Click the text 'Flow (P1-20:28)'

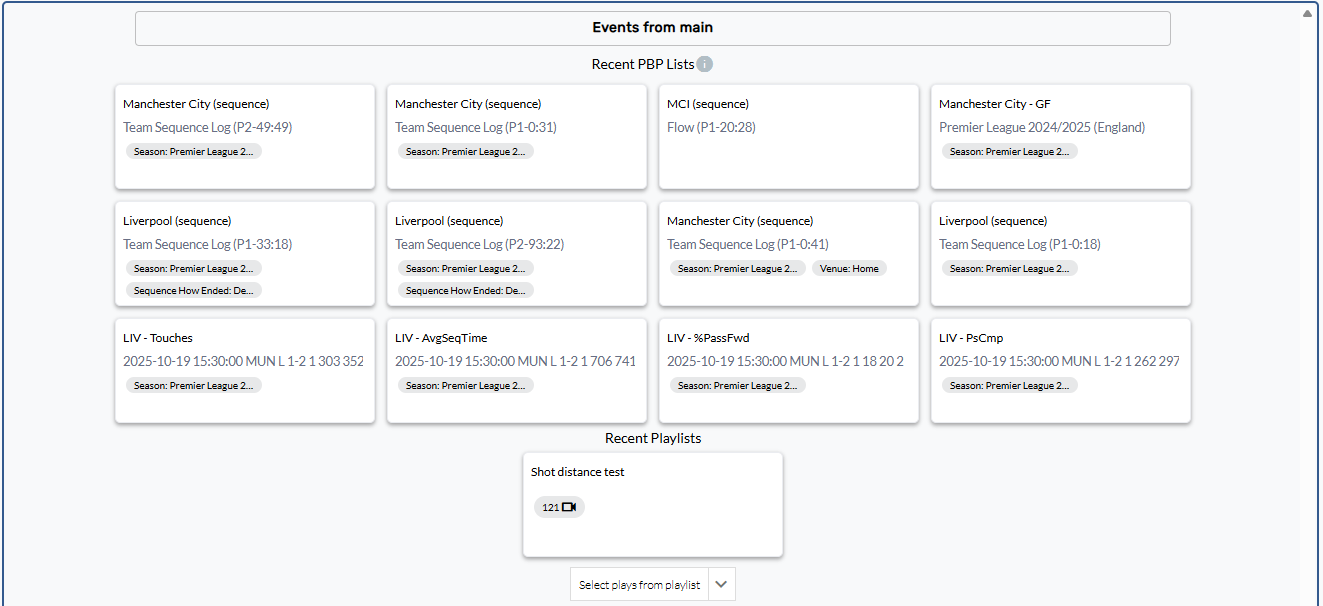click(711, 127)
